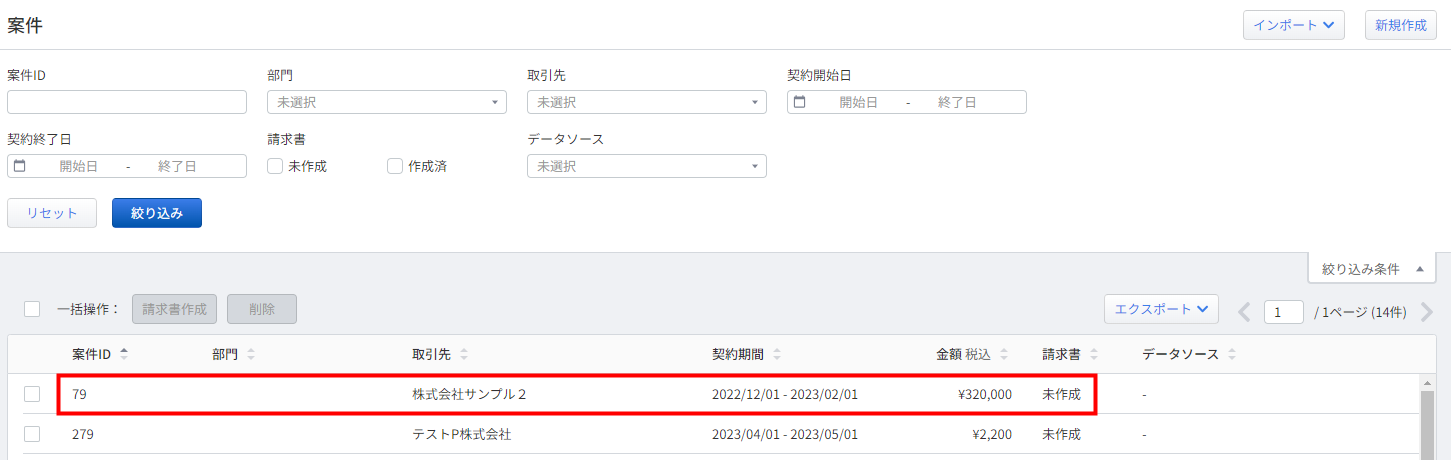Collapse the 絞り込み条件 panel
1451x460 pixels.
[x=1372, y=269]
